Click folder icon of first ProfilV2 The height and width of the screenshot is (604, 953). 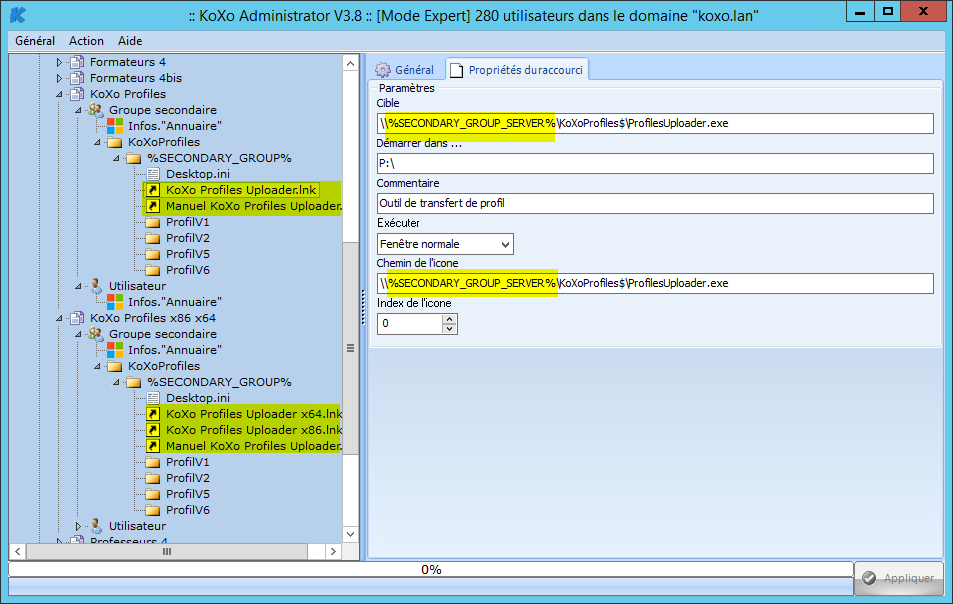pyautogui.click(x=153, y=238)
